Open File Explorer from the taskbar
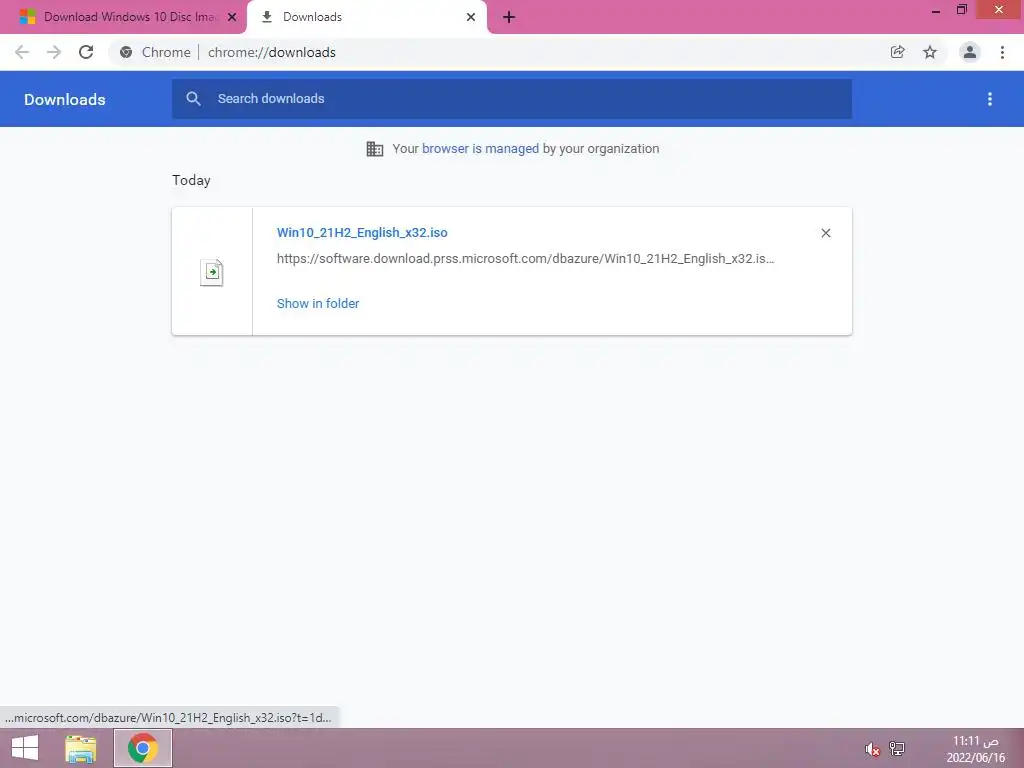 pyautogui.click(x=81, y=748)
